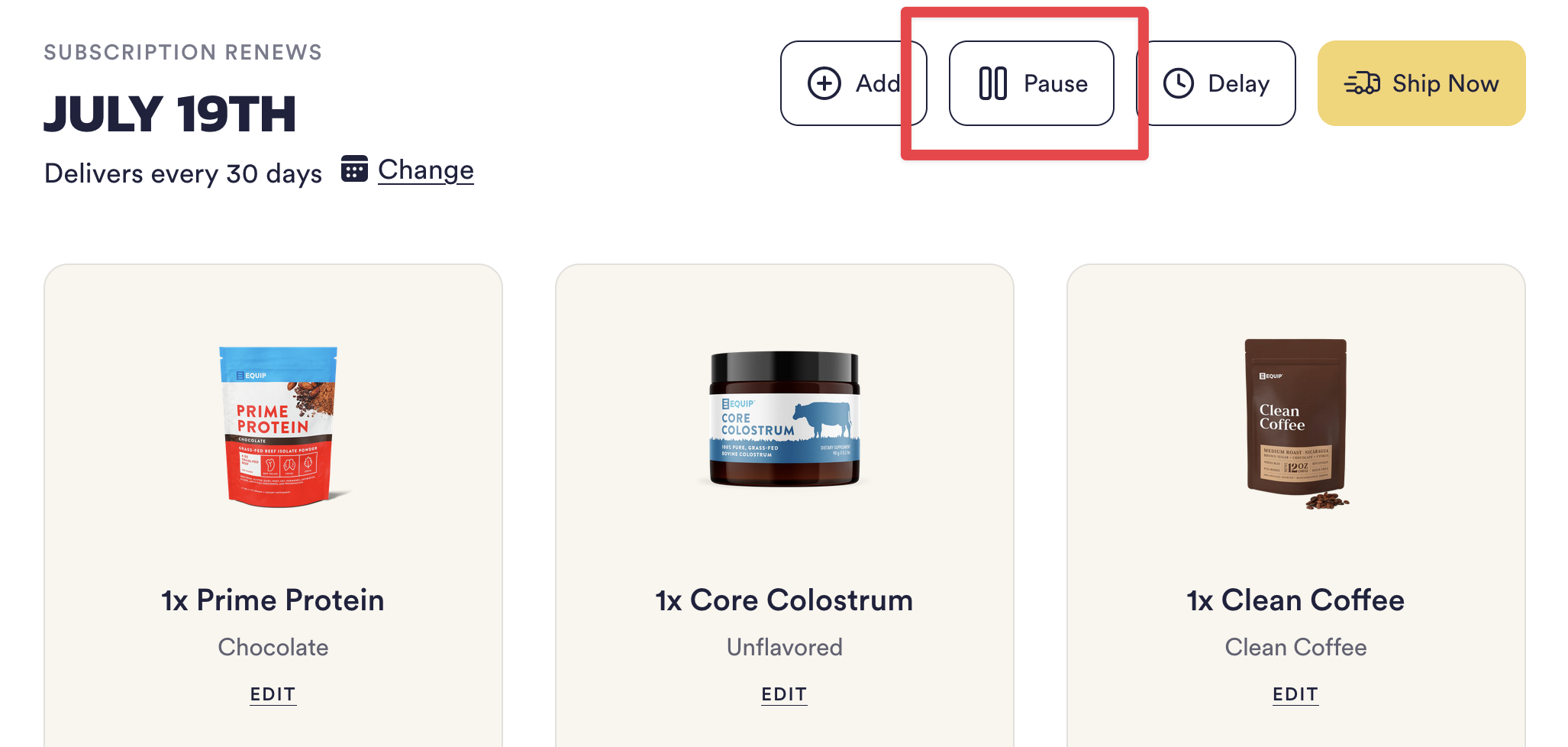This screenshot has width=1568, height=747.
Task: Pause the subscription
Action: tap(1031, 83)
